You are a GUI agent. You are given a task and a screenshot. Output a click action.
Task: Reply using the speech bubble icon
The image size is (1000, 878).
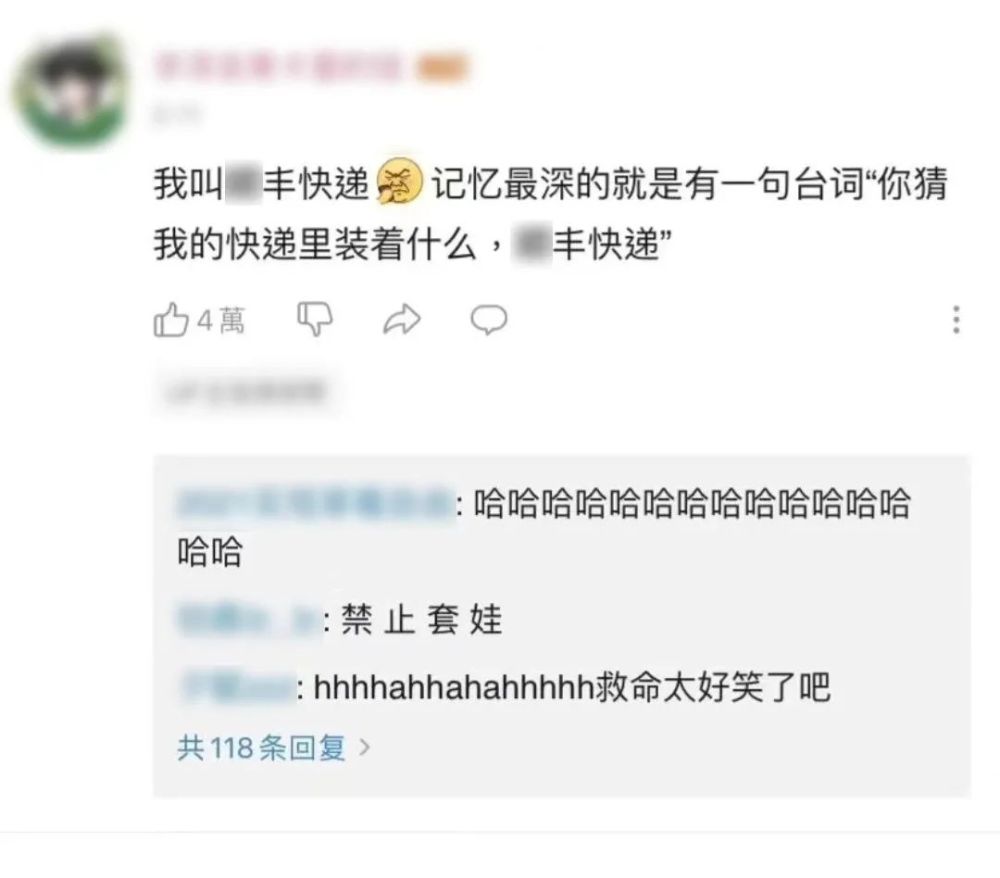click(x=489, y=319)
